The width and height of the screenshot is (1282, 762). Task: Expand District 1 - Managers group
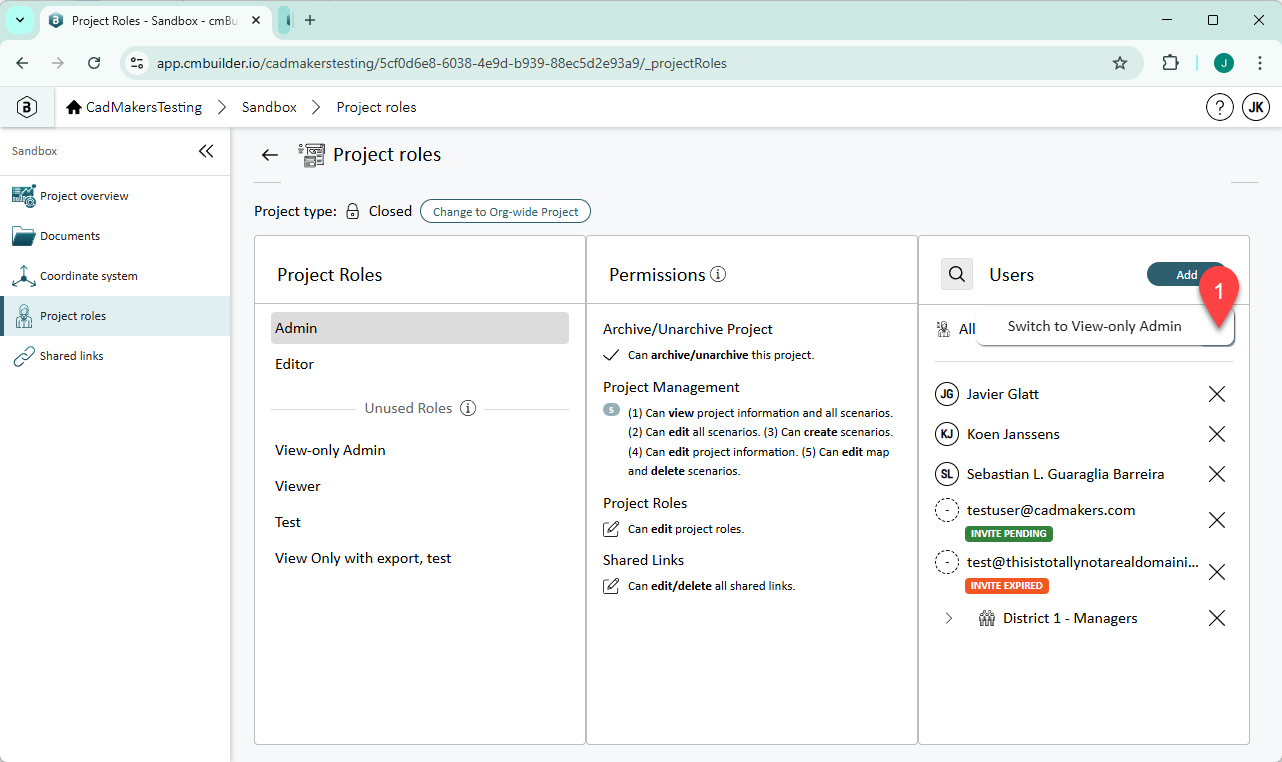click(x=949, y=618)
